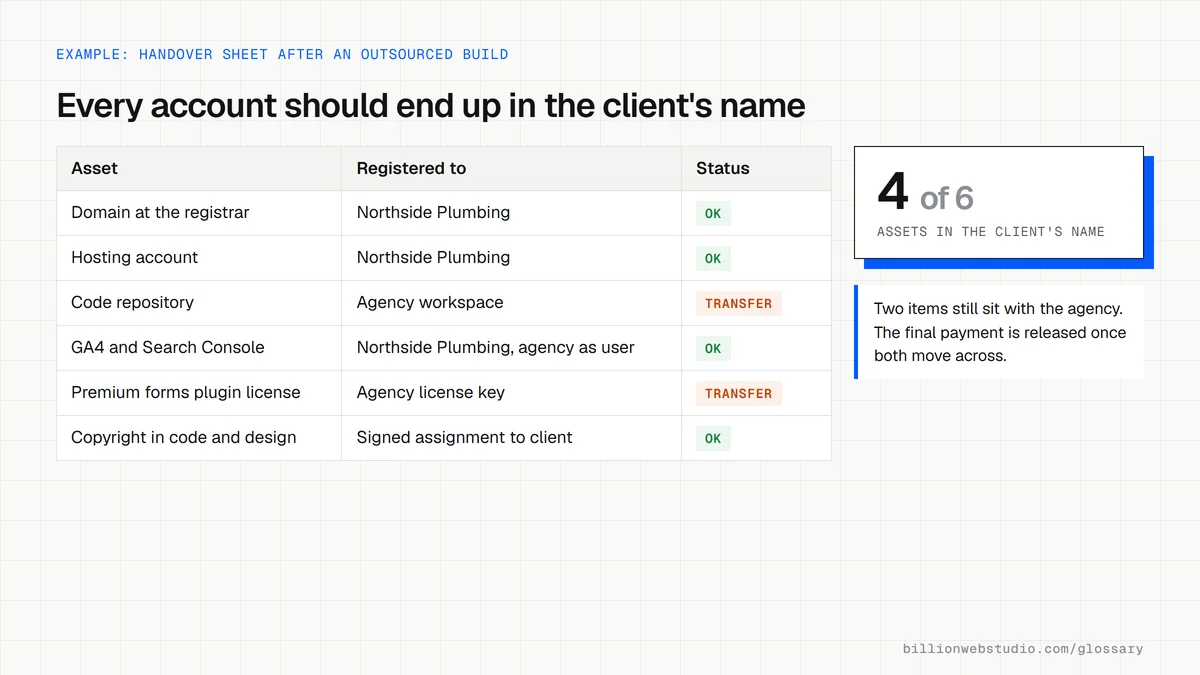Click the TRANSFER badge for the plugin license
Viewport: 1200px width, 675px height.
[739, 393]
